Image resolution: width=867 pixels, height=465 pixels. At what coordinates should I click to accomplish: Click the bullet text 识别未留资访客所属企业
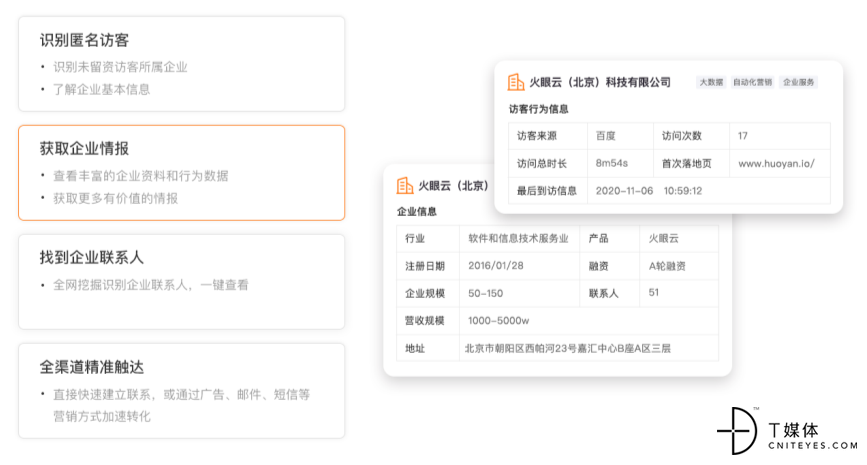click(120, 67)
